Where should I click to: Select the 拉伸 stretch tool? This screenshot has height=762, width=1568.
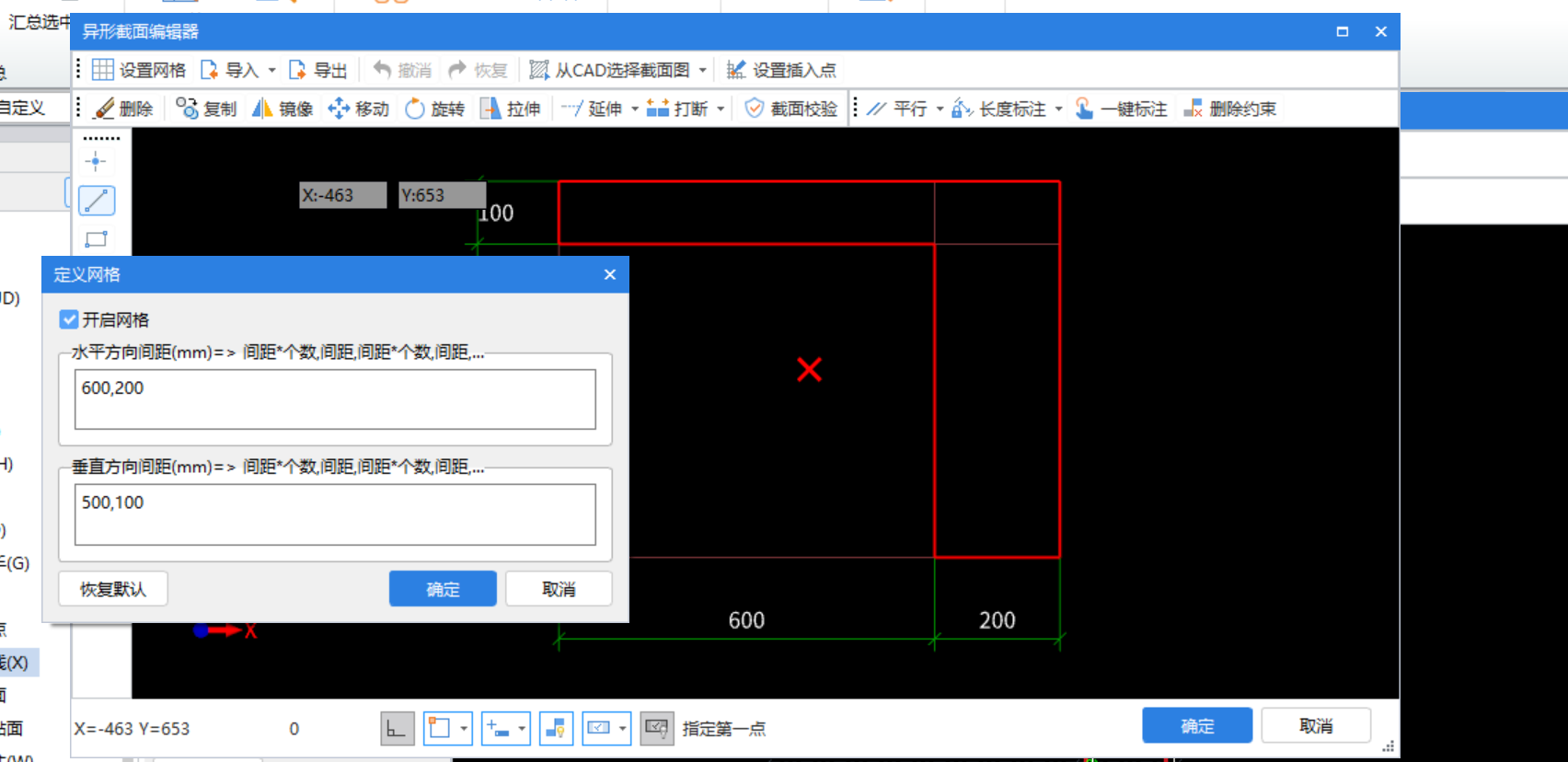[x=511, y=109]
